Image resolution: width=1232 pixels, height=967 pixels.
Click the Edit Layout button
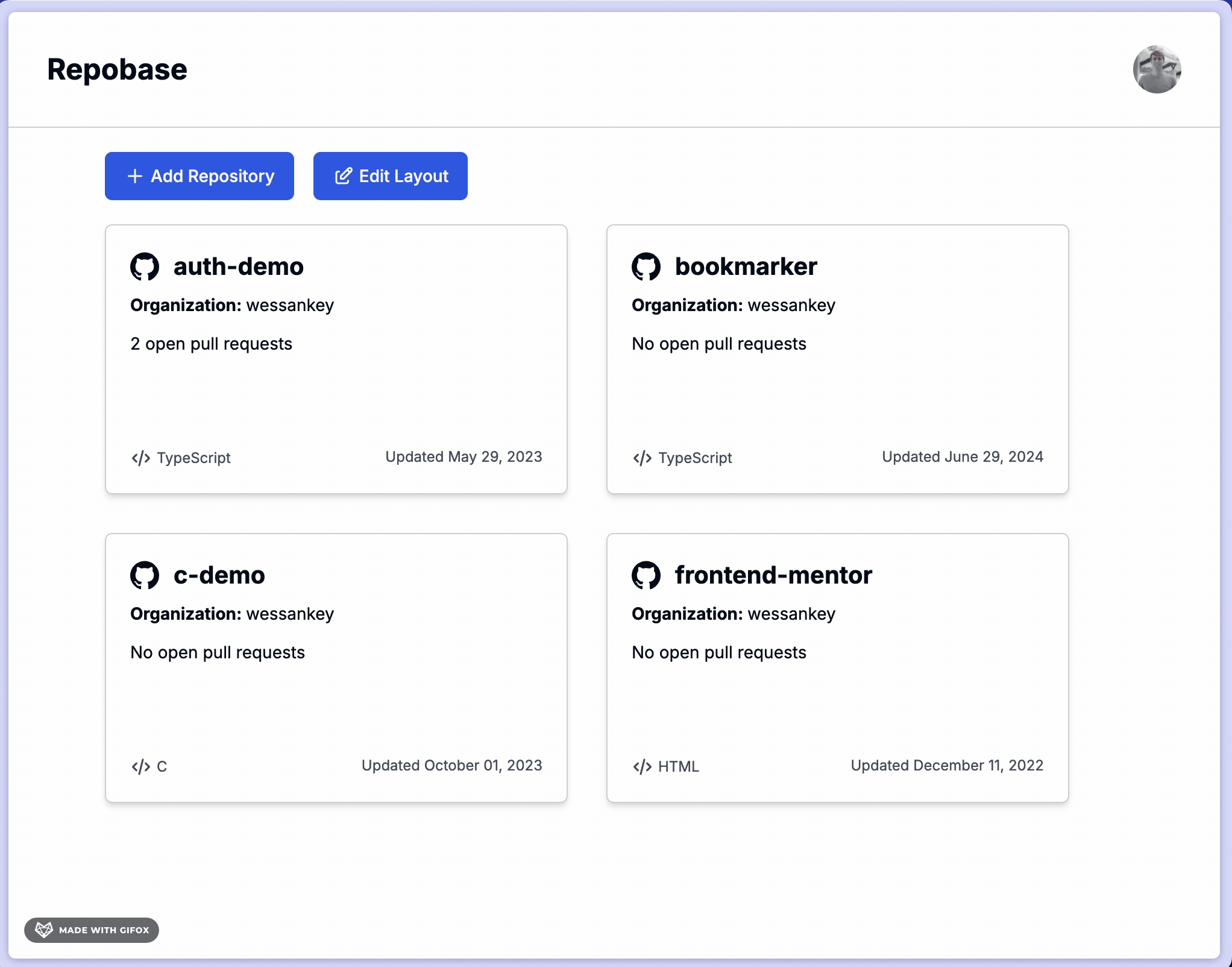point(391,176)
